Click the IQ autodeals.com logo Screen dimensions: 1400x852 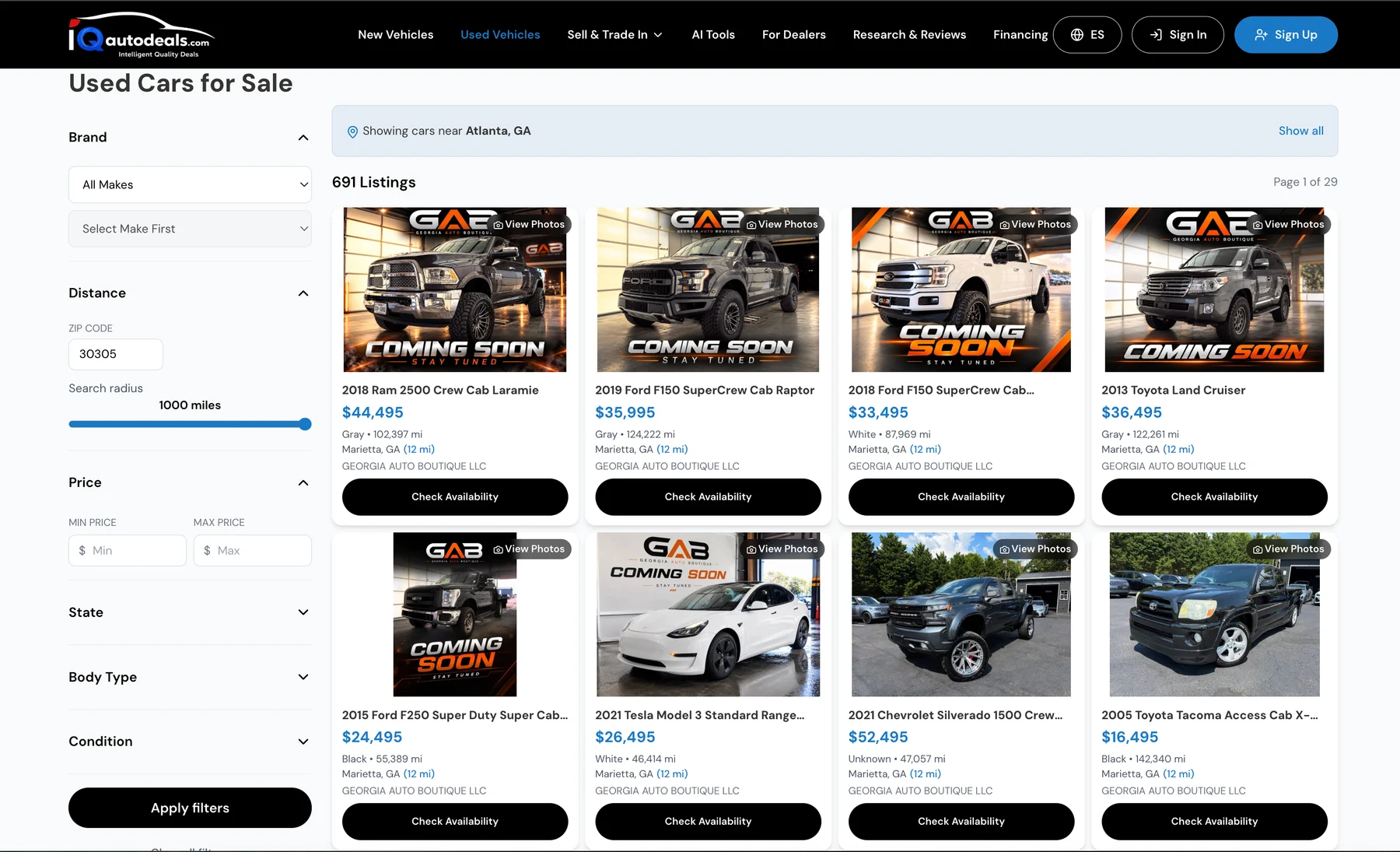point(141,35)
